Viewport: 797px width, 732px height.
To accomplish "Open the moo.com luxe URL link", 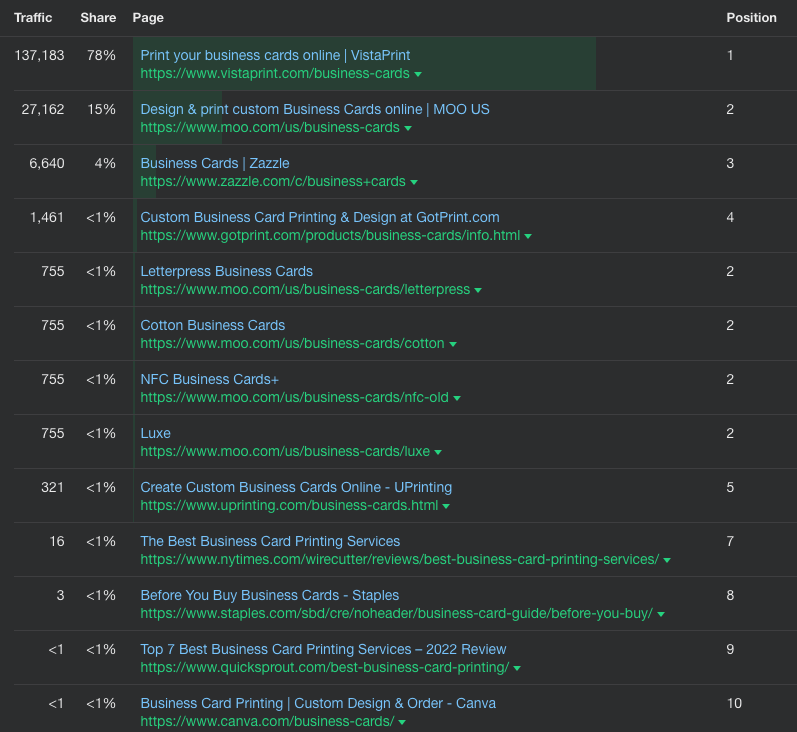I will coord(285,452).
